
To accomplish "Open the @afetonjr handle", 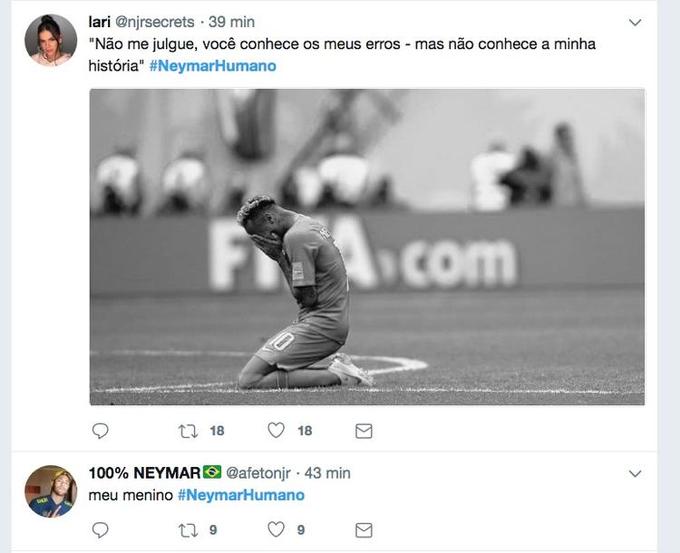I will tap(259, 473).
